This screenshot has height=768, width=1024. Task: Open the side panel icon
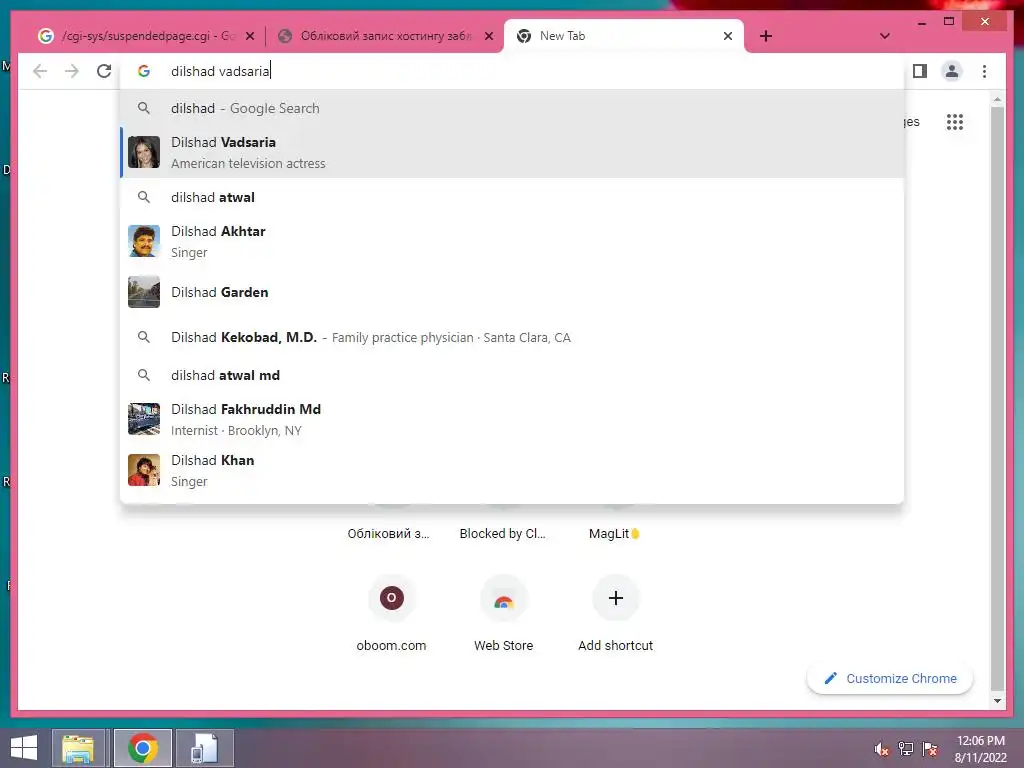pyautogui.click(x=920, y=71)
